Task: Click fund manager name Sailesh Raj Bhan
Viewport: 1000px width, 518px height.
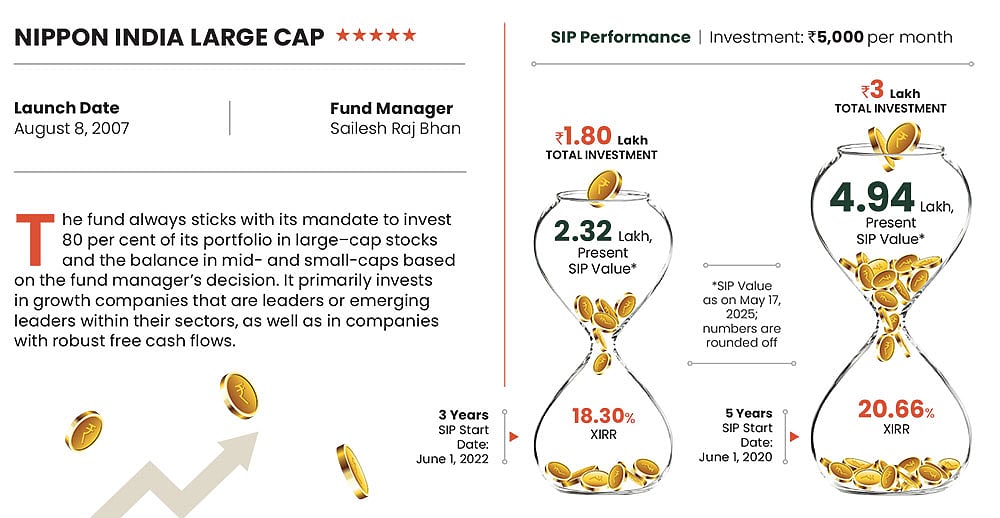Action: coord(395,129)
